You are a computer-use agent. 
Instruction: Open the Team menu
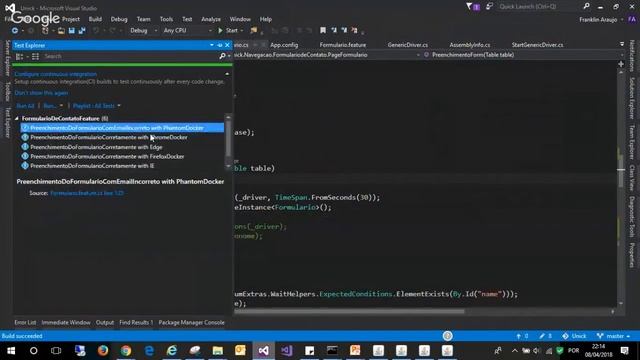(x=143, y=19)
